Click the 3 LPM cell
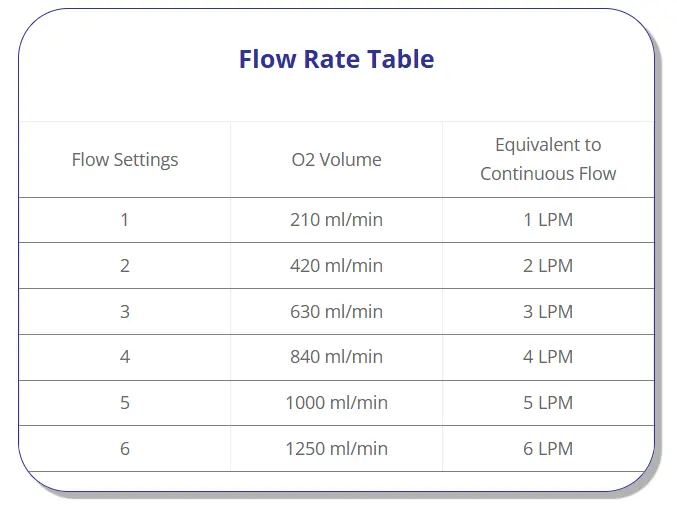The height and width of the screenshot is (510, 677). (x=548, y=311)
